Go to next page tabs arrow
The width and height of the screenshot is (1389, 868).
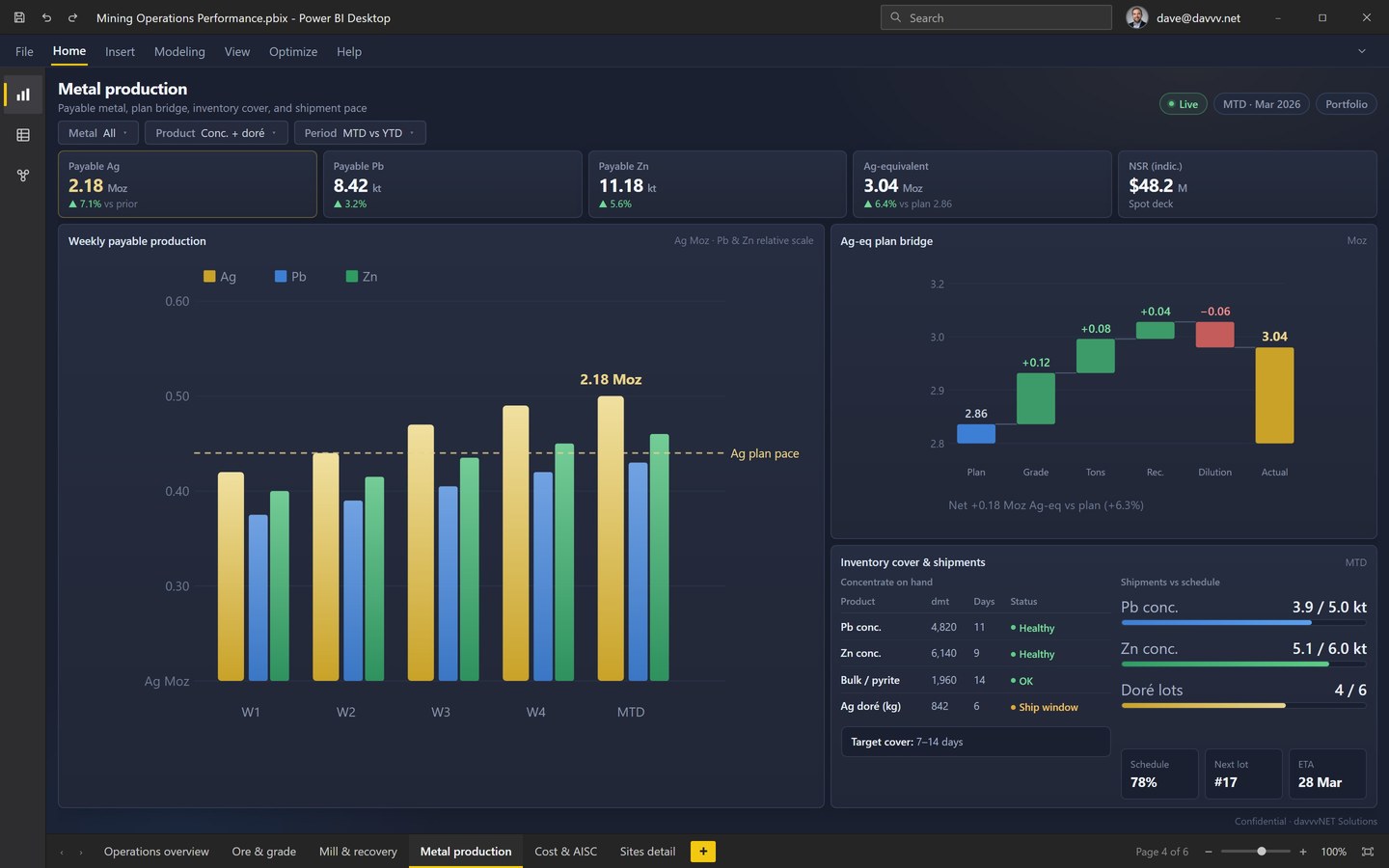click(81, 852)
